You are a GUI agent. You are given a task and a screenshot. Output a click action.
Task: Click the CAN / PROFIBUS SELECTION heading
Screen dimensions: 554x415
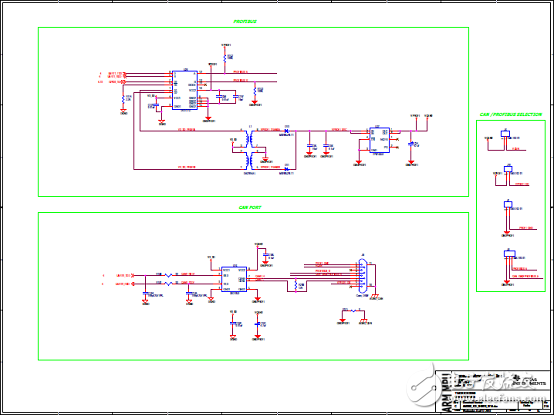click(511, 115)
